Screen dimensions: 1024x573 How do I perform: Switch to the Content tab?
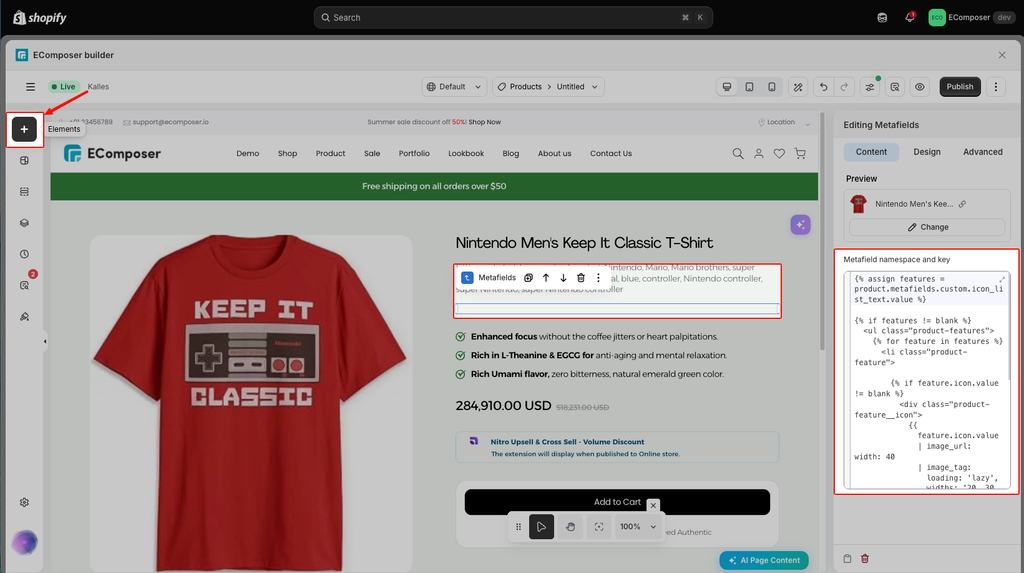[871, 152]
